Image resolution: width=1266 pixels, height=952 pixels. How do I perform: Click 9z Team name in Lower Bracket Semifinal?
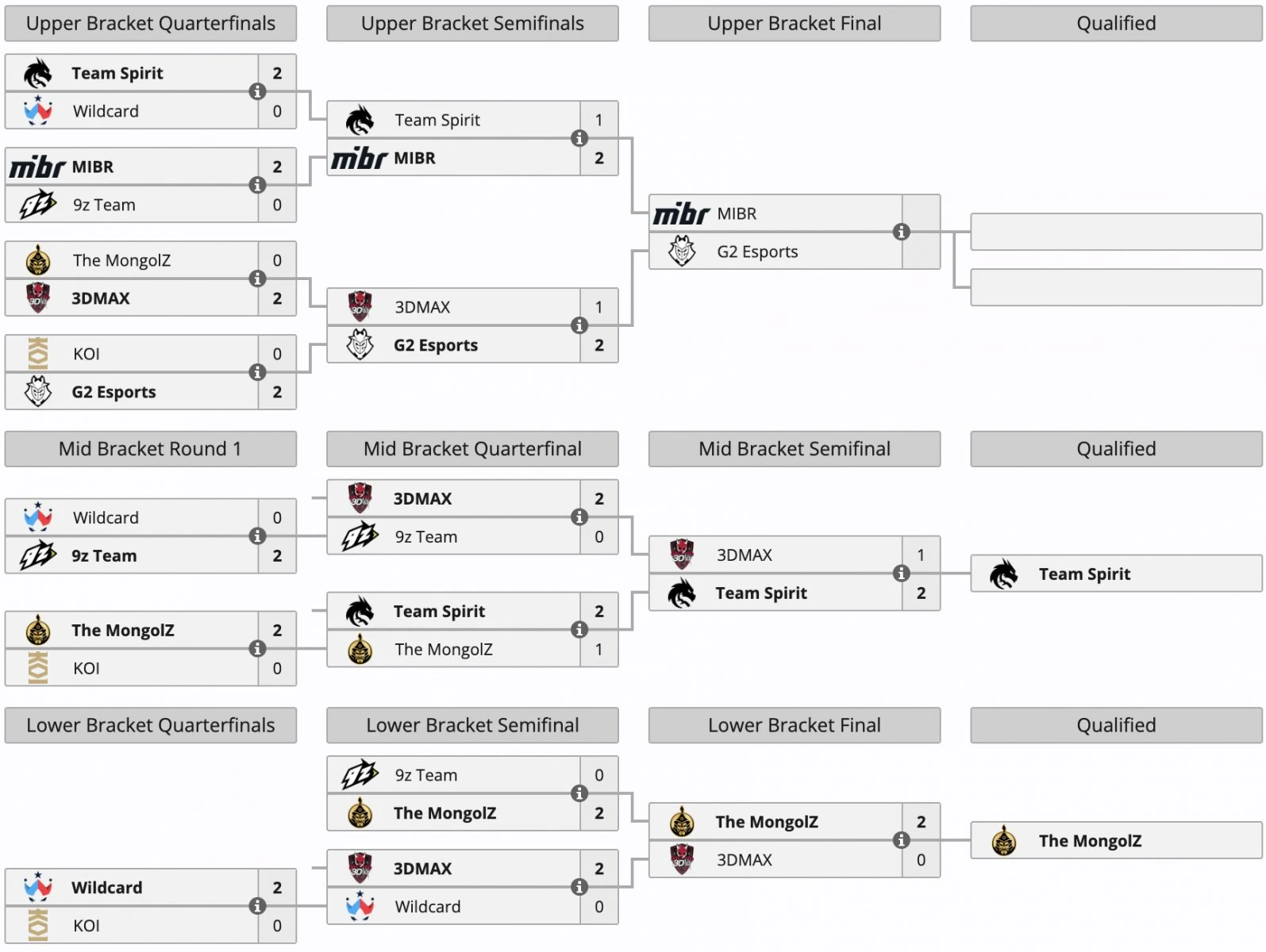tap(426, 775)
